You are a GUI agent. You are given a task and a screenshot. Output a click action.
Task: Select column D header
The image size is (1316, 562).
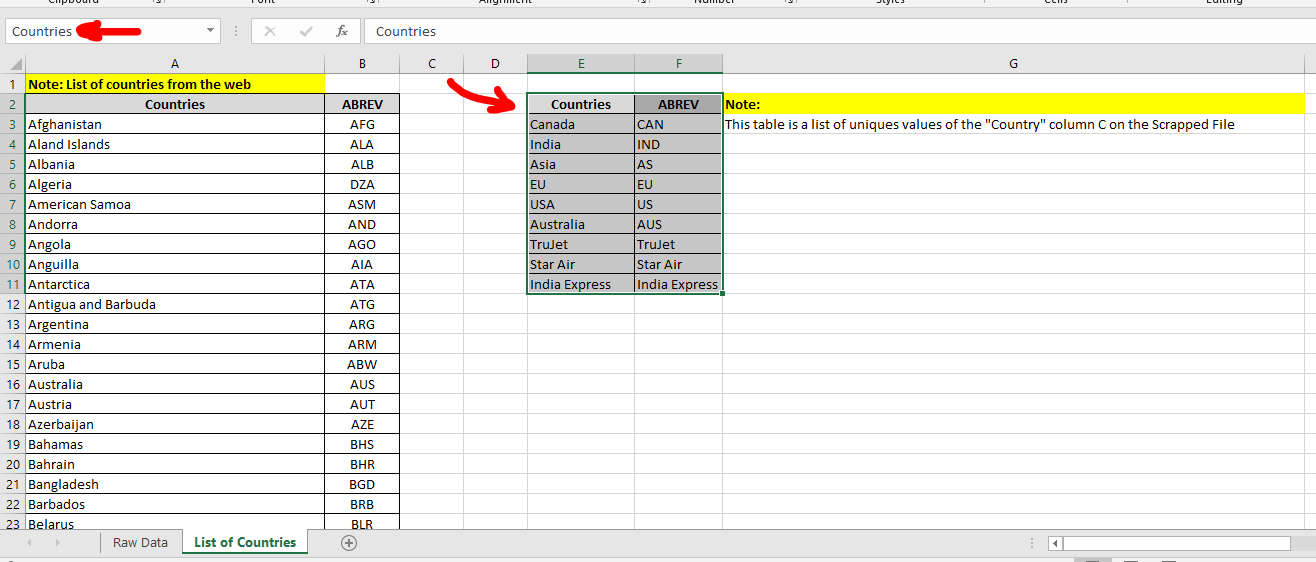pos(495,64)
